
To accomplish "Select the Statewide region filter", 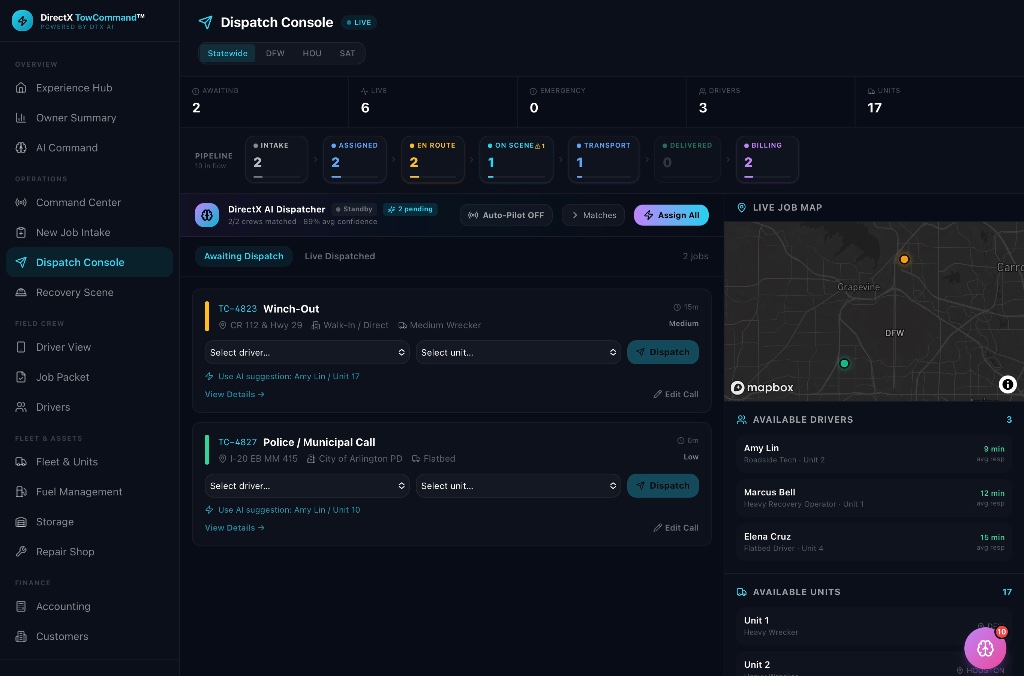I will click(x=227, y=53).
